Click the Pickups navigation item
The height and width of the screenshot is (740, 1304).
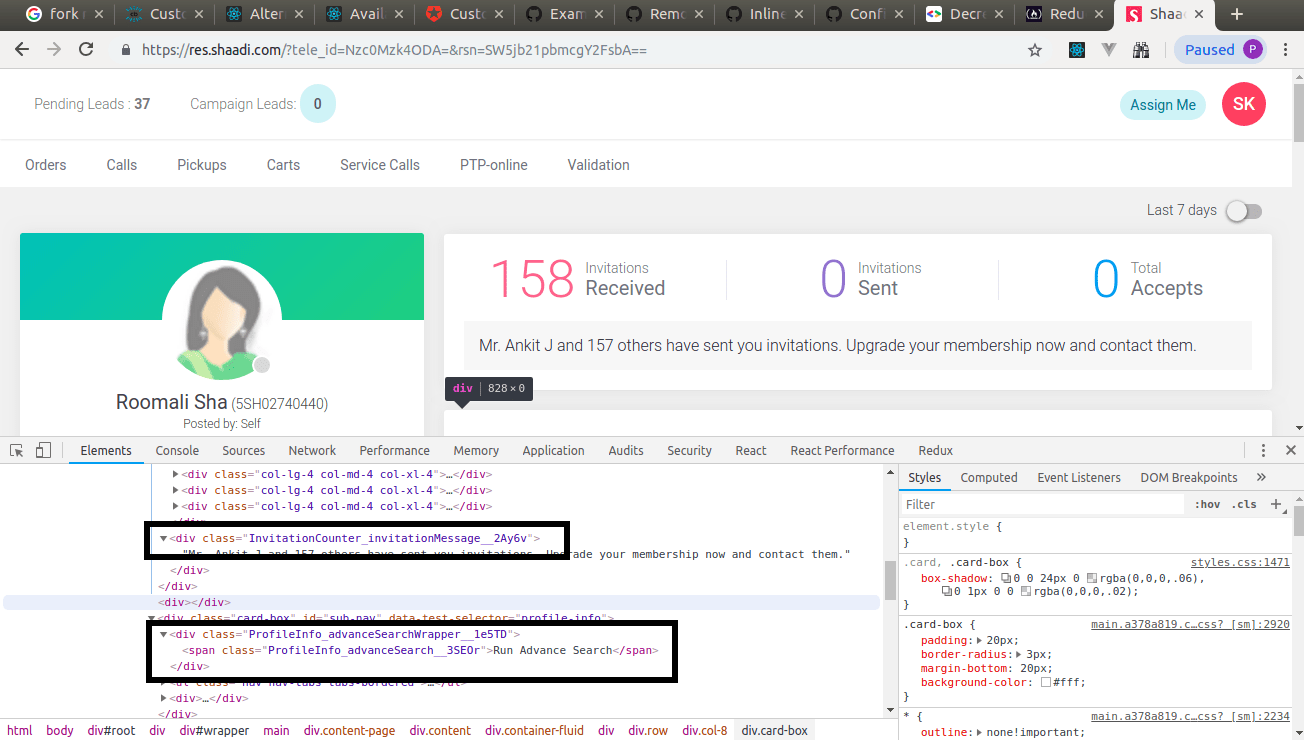[202, 165]
